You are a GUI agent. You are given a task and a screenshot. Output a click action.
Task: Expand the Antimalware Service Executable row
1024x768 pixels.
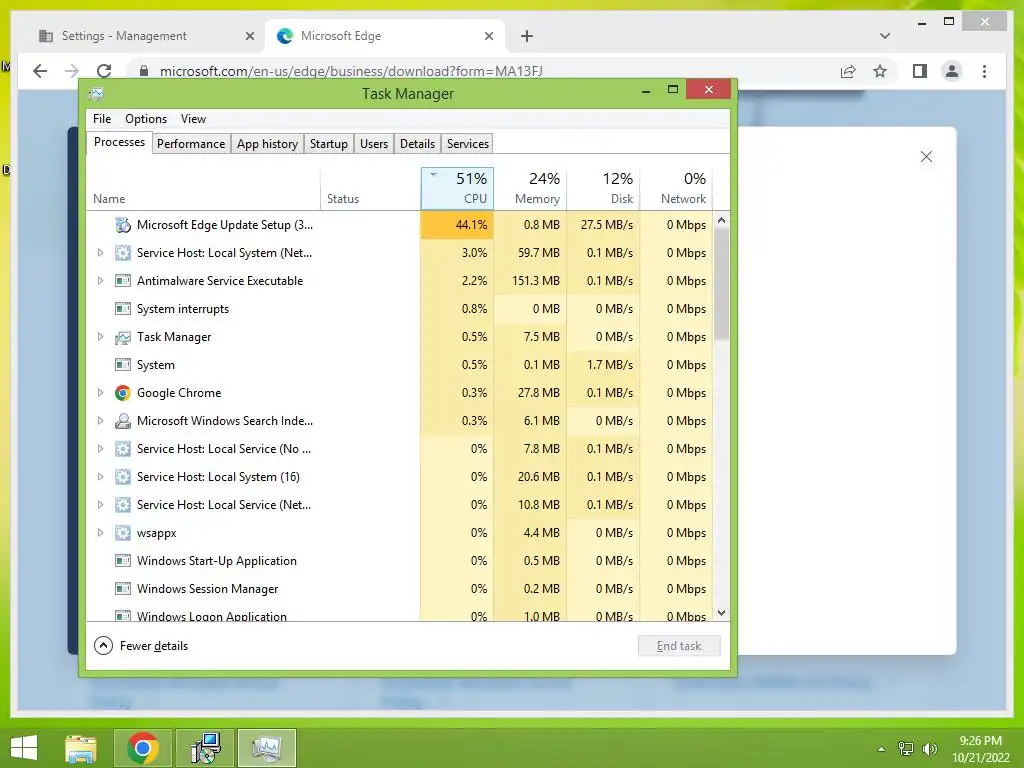(x=100, y=281)
